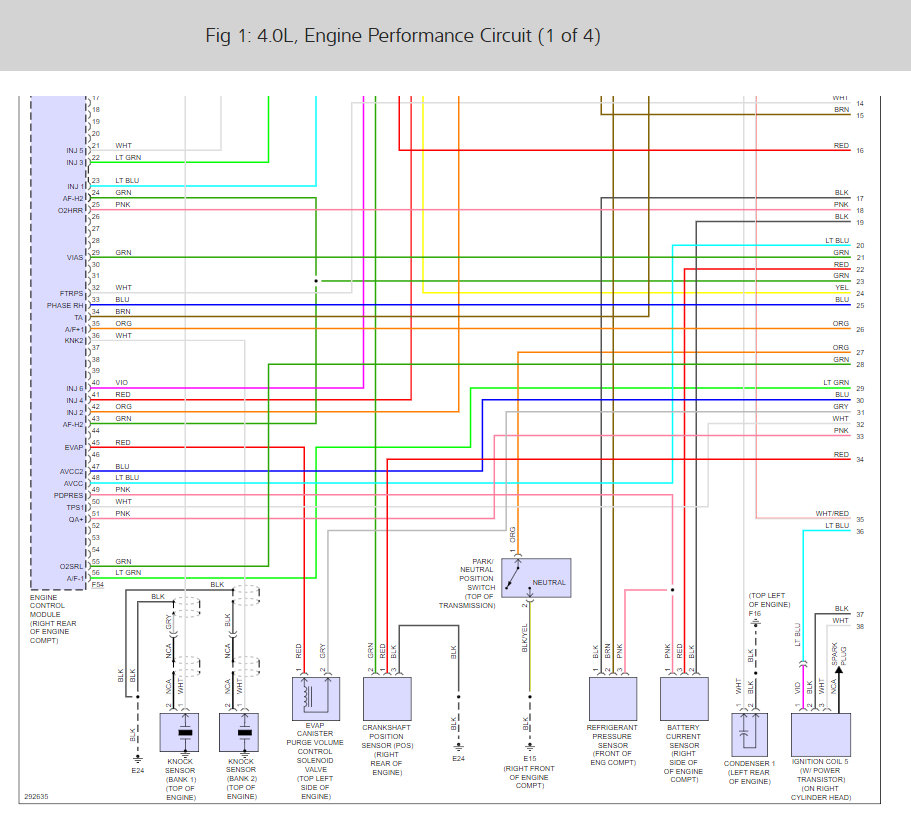This screenshot has height=818, width=911.
Task: Click the Refrigerant Pressure Sensor component box
Action: [x=613, y=698]
